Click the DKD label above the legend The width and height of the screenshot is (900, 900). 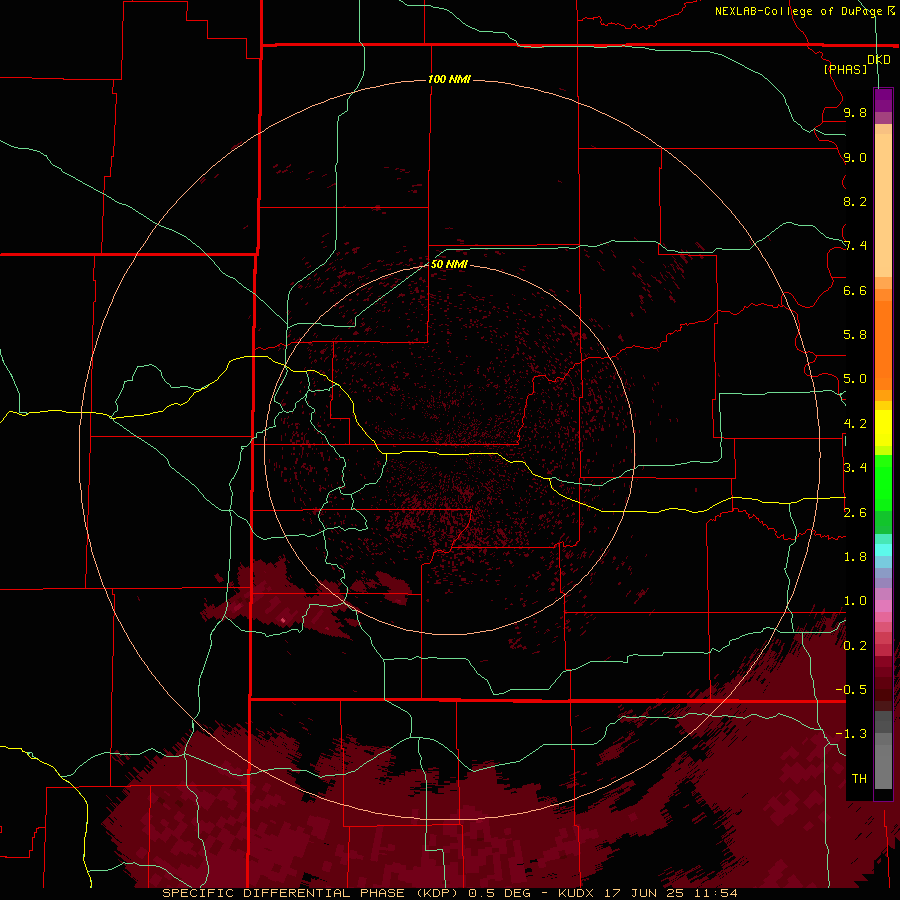coord(879,60)
